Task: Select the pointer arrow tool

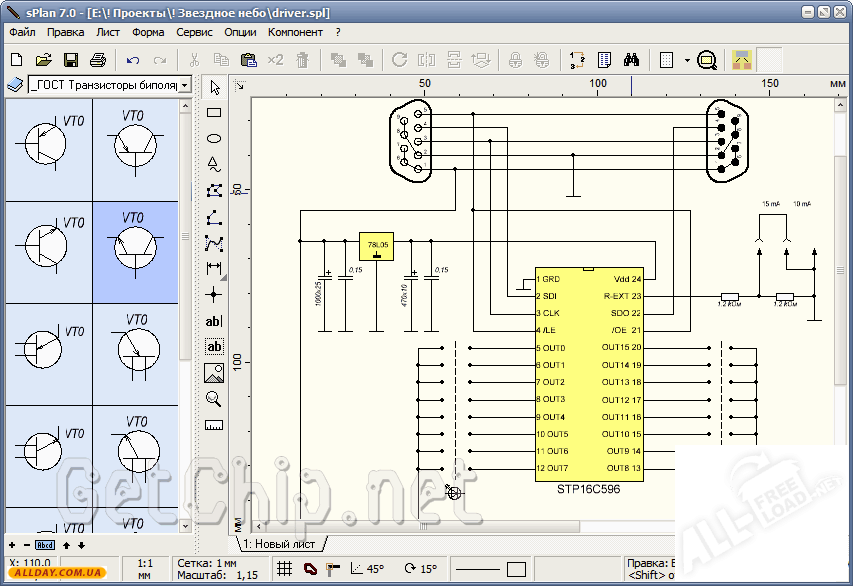Action: click(214, 88)
